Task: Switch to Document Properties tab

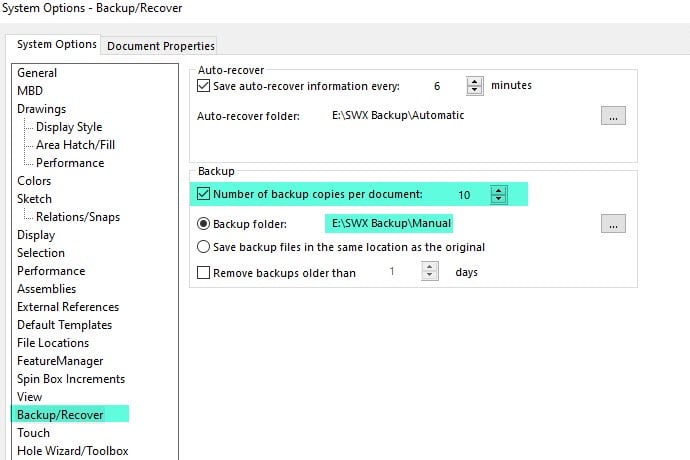Action: click(x=161, y=46)
